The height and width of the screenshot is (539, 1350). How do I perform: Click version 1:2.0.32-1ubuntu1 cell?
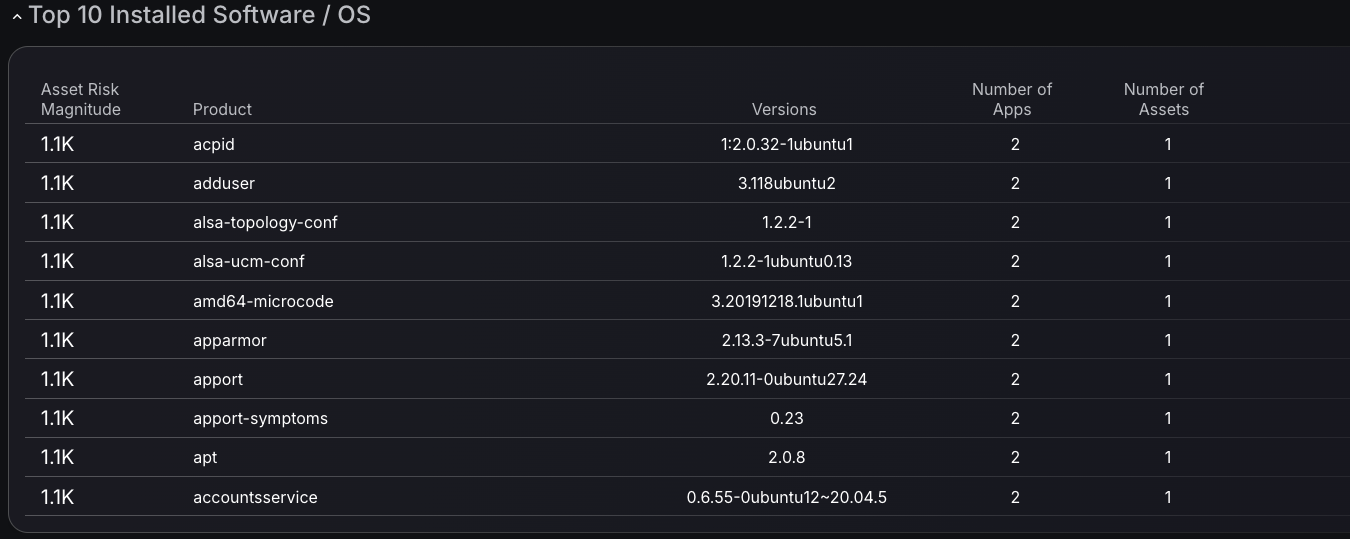786,144
